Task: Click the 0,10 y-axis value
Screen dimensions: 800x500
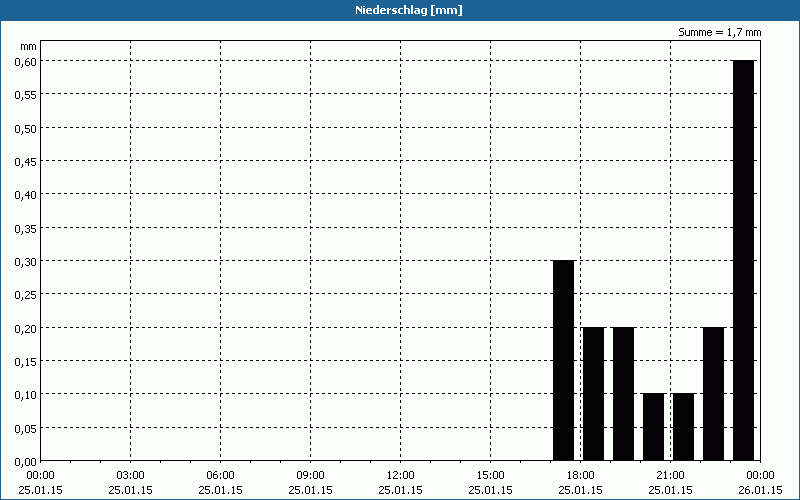Action: pos(26,394)
